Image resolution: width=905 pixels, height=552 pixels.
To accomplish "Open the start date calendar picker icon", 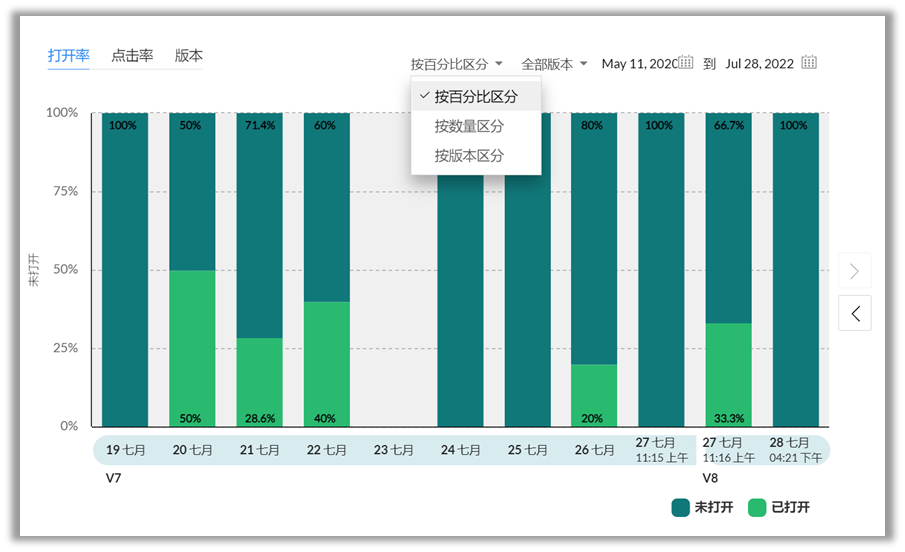I will pyautogui.click(x=685, y=63).
